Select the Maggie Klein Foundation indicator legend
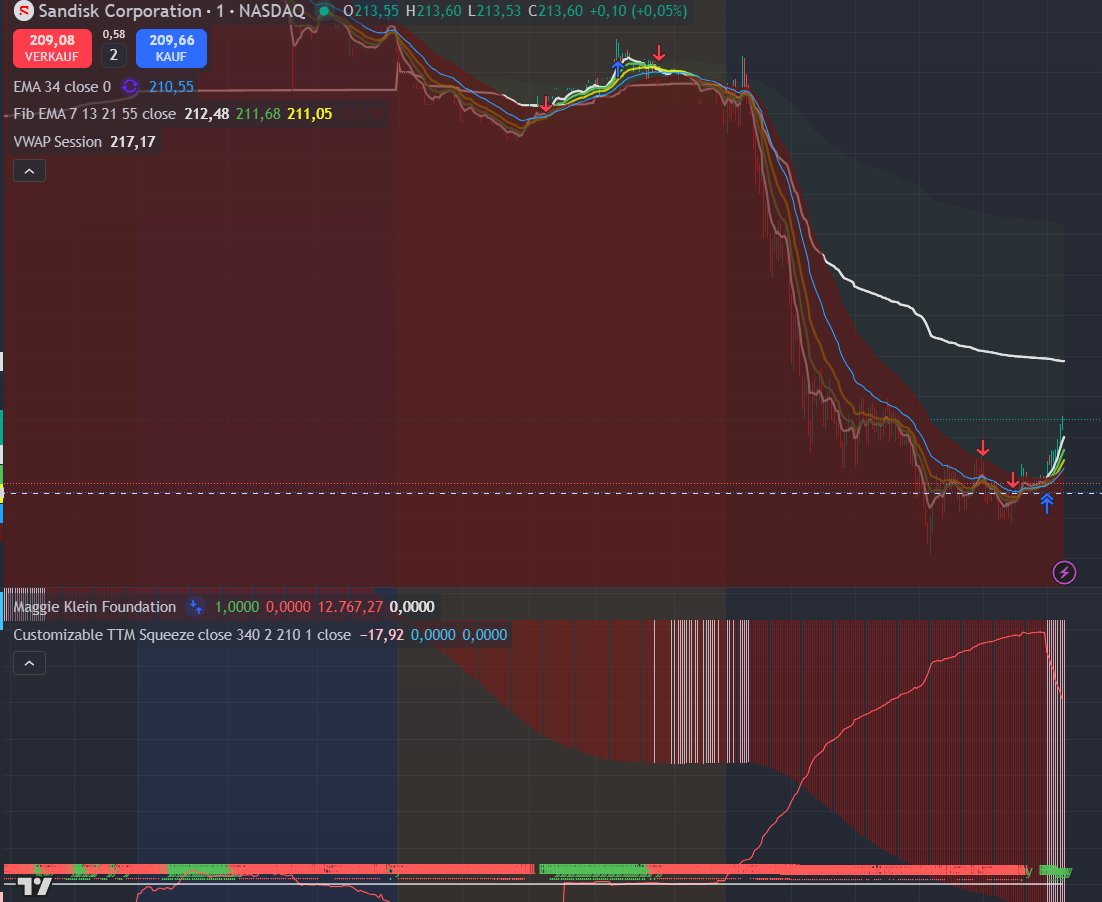1102x902 pixels. click(x=95, y=607)
